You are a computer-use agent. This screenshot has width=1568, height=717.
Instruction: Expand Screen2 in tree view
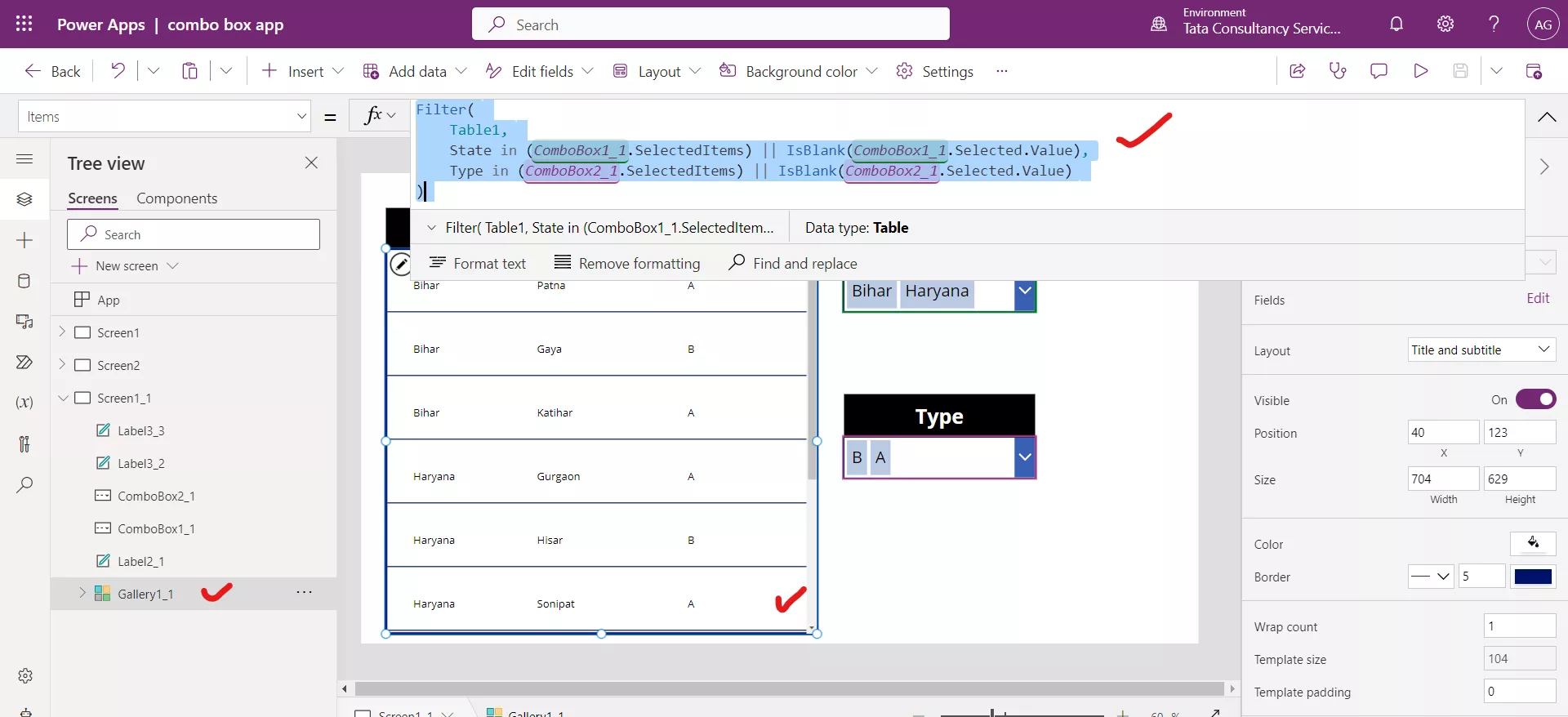(62, 365)
